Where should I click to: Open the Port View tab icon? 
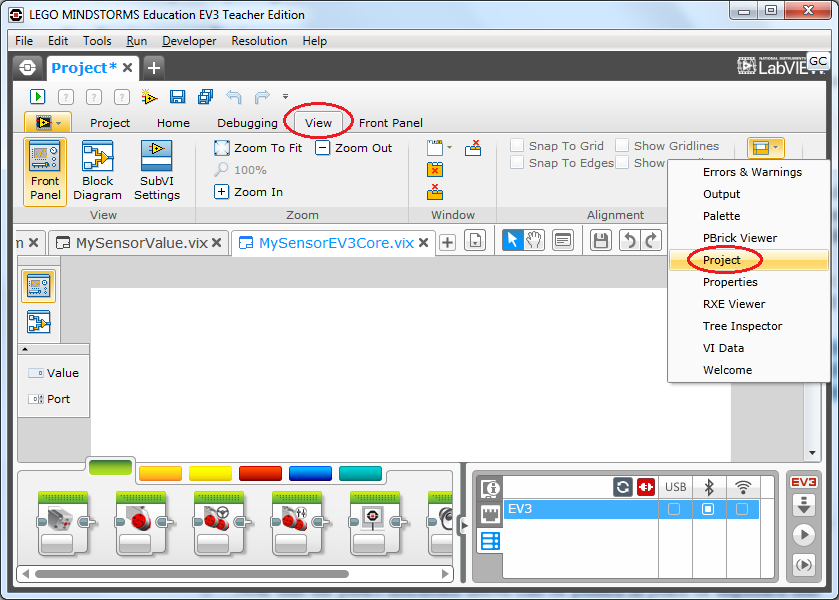[x=490, y=514]
